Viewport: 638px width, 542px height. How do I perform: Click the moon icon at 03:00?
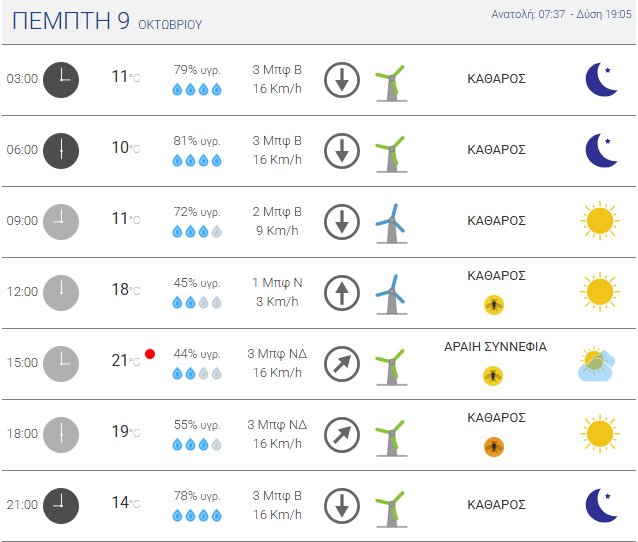click(x=600, y=79)
